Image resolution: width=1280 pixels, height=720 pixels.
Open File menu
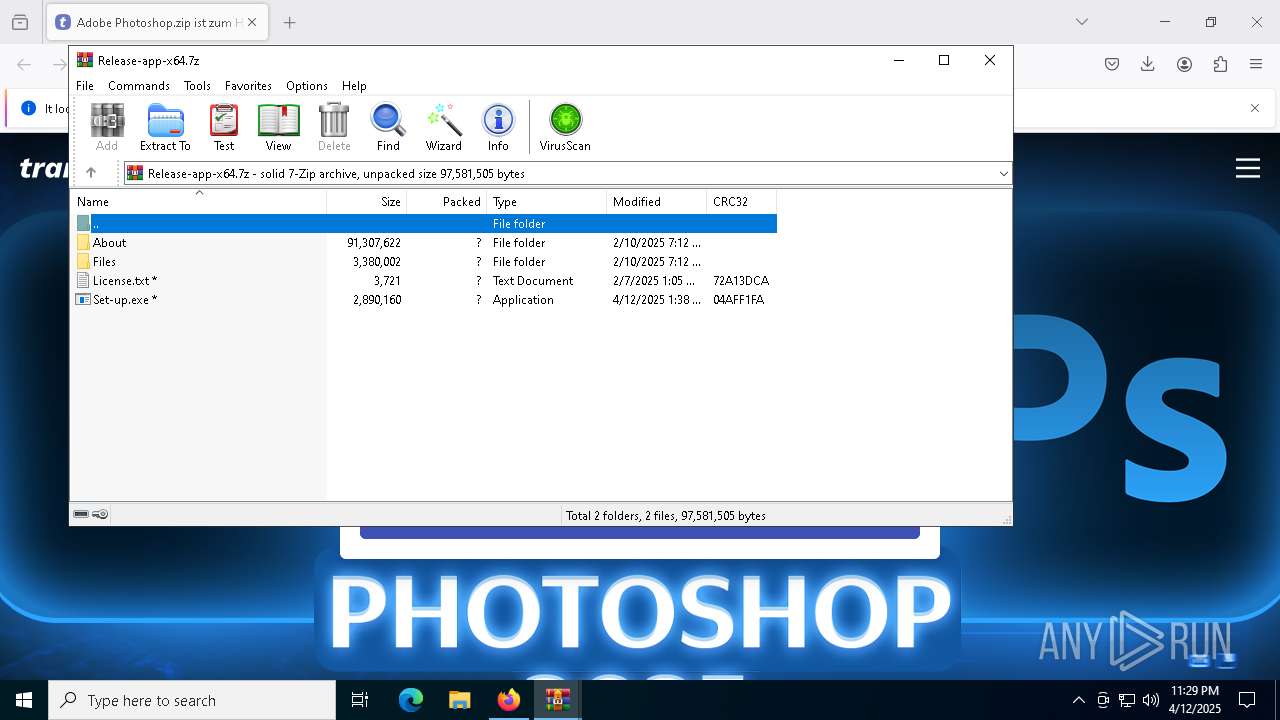tap(85, 86)
